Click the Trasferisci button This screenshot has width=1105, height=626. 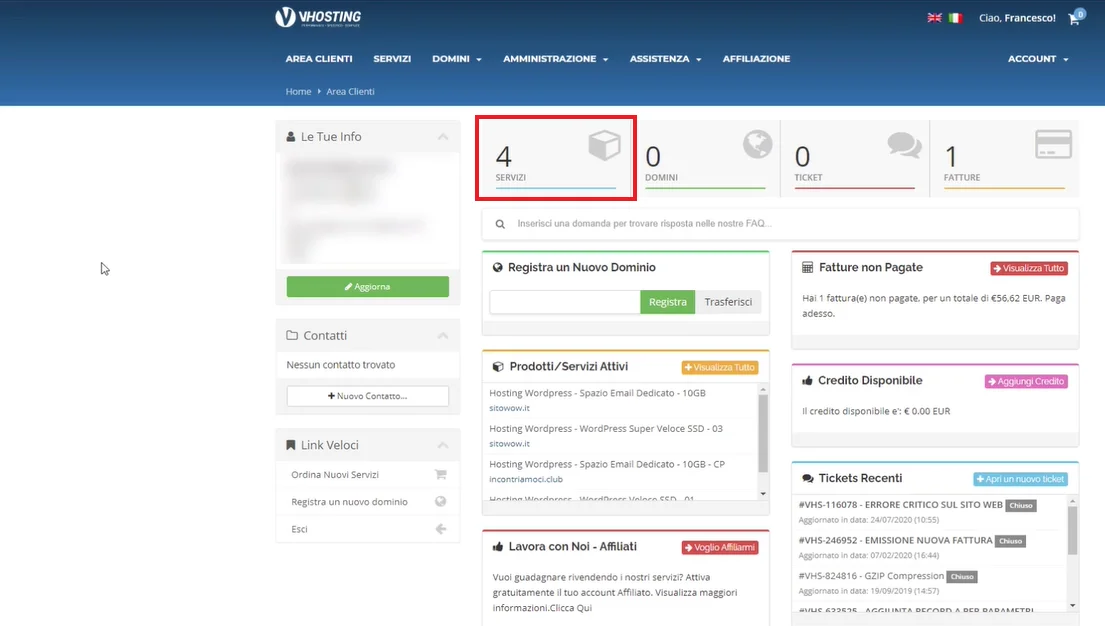coord(728,302)
